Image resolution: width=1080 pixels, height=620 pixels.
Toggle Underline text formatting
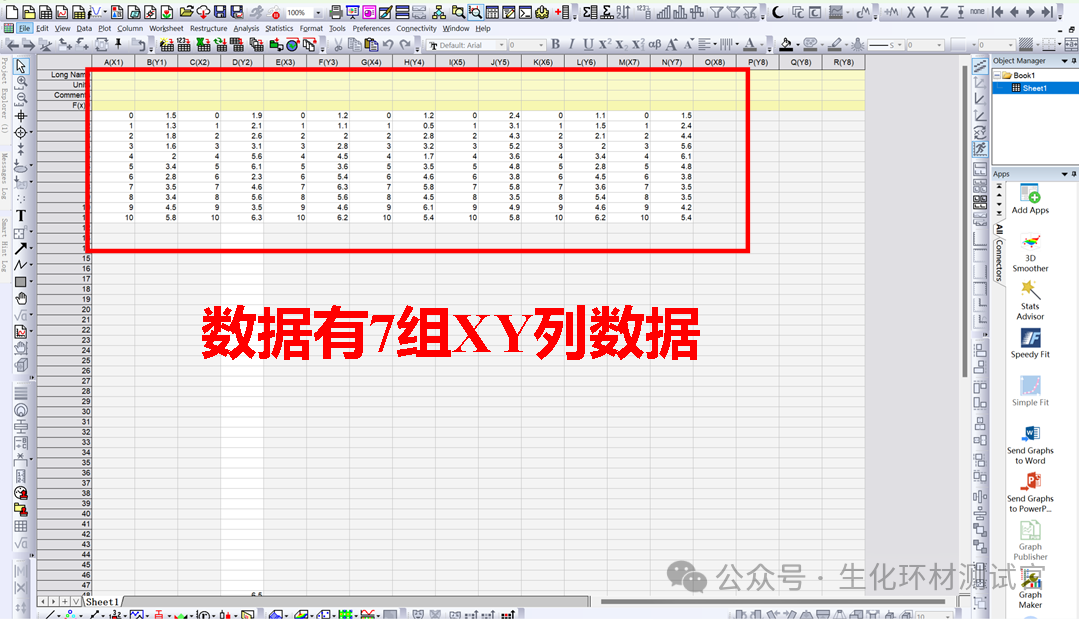click(x=588, y=45)
